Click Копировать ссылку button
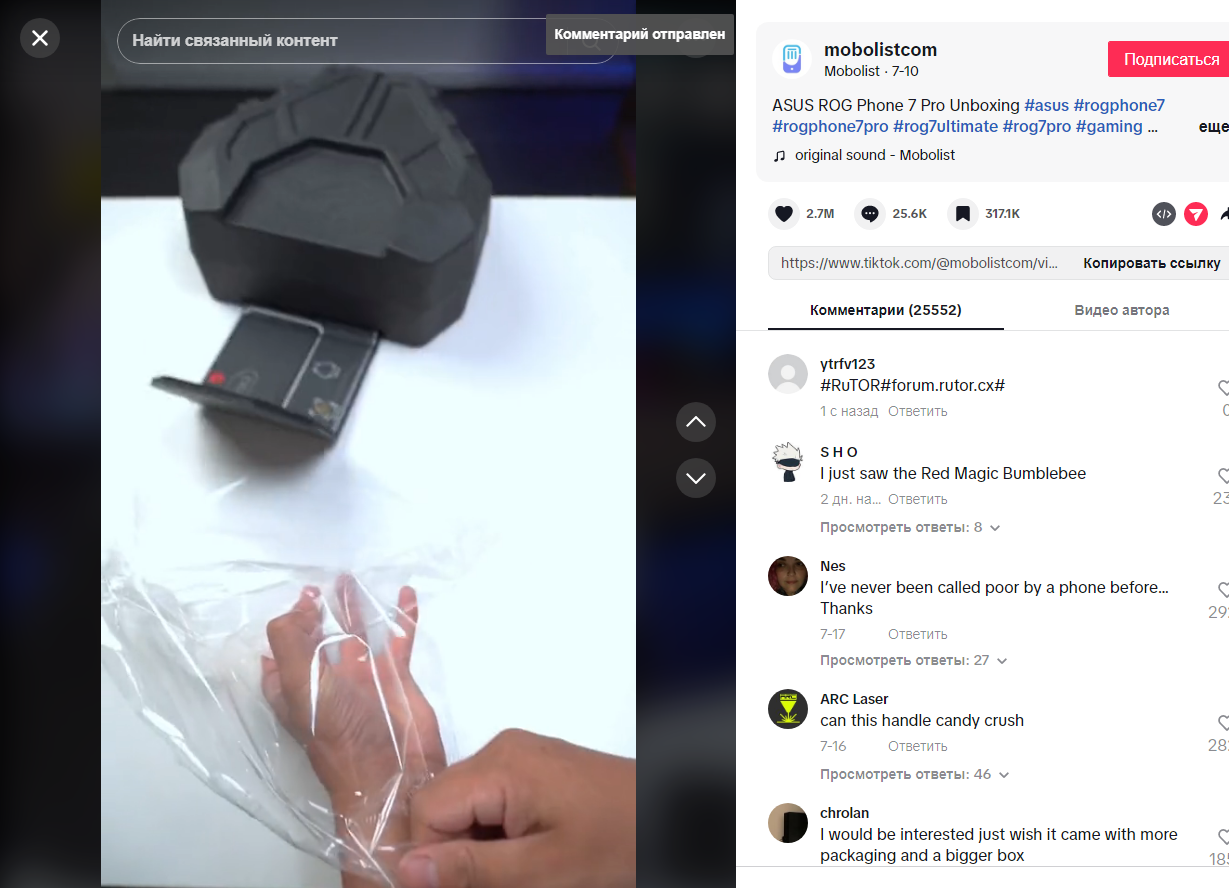The height and width of the screenshot is (888, 1229). pos(1151,263)
